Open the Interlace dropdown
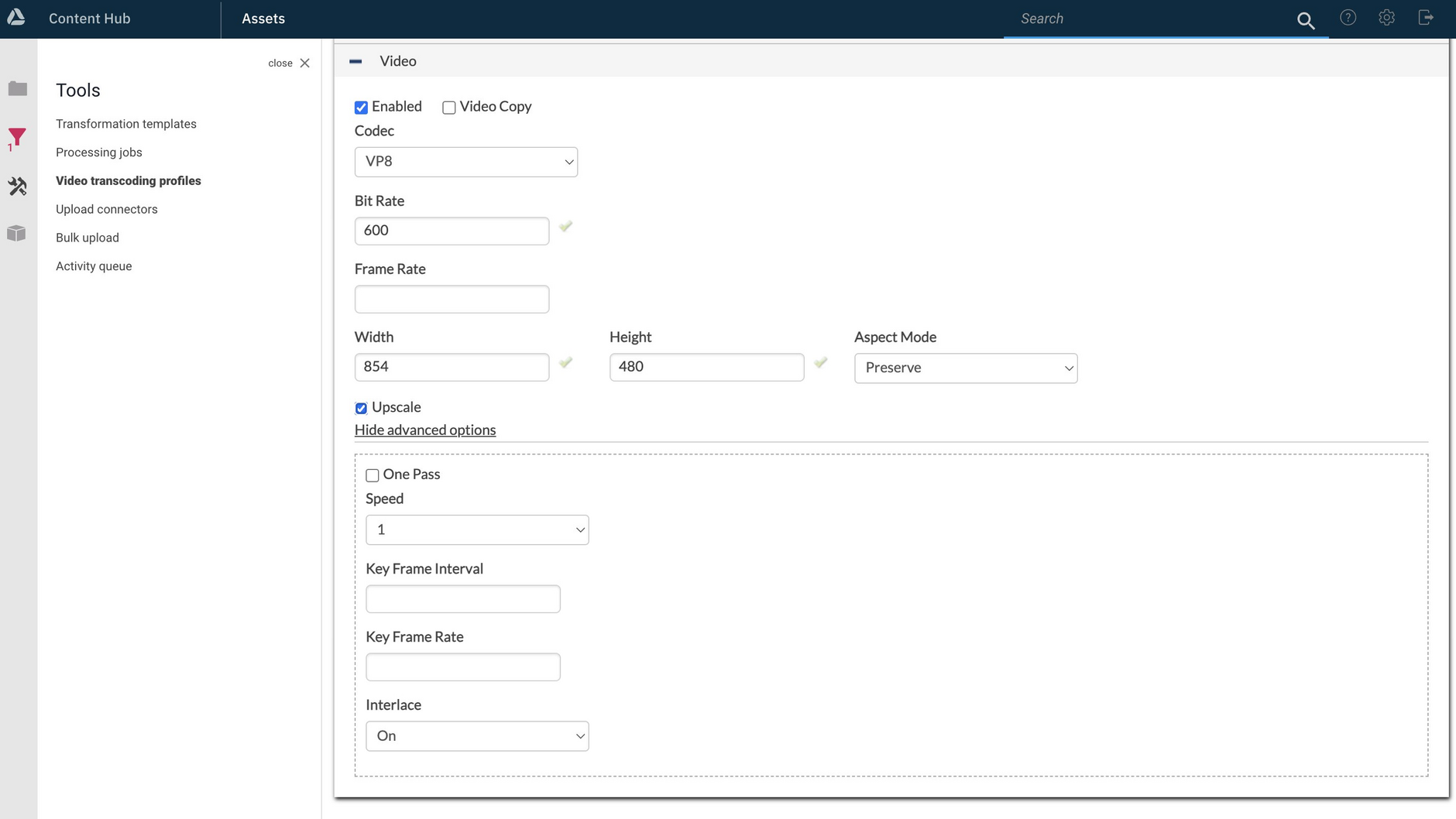Image resolution: width=1456 pixels, height=819 pixels. pyautogui.click(x=477, y=736)
